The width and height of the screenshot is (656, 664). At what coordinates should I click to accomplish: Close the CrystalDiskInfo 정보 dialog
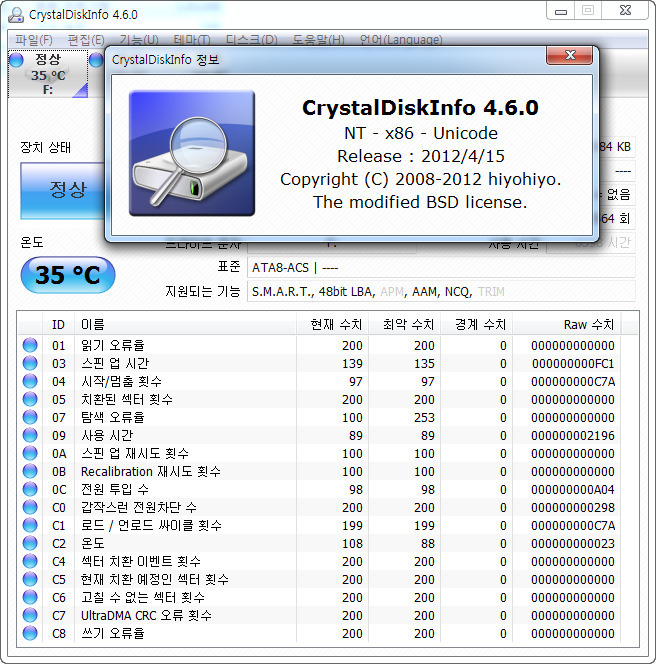(x=570, y=55)
